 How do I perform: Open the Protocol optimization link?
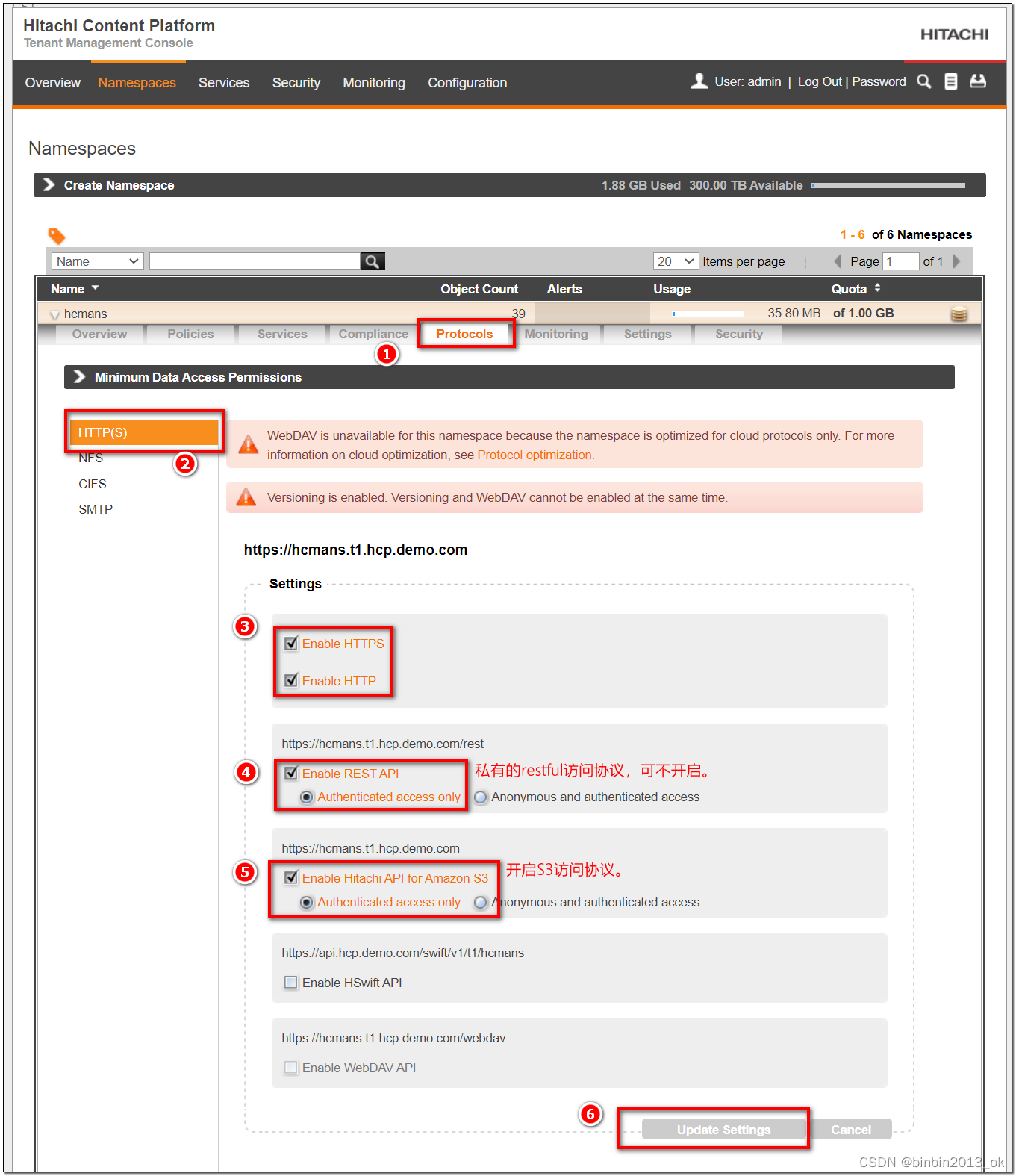click(x=536, y=455)
